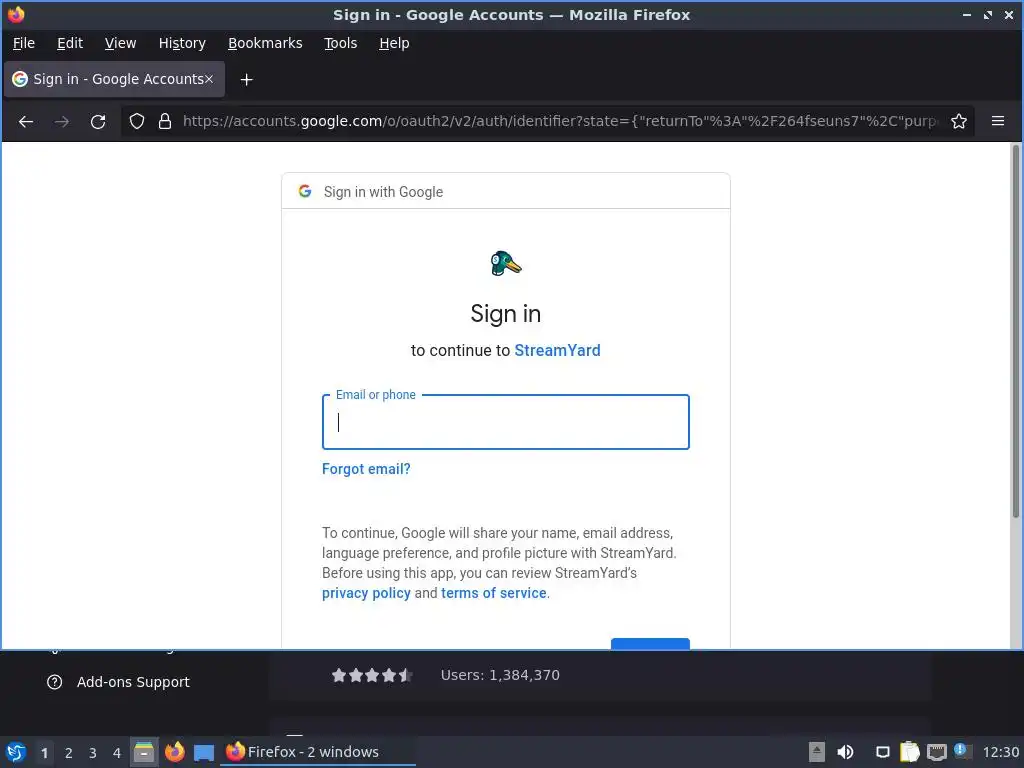This screenshot has width=1024, height=768.
Task: Click the browser back arrow
Action: 26,121
